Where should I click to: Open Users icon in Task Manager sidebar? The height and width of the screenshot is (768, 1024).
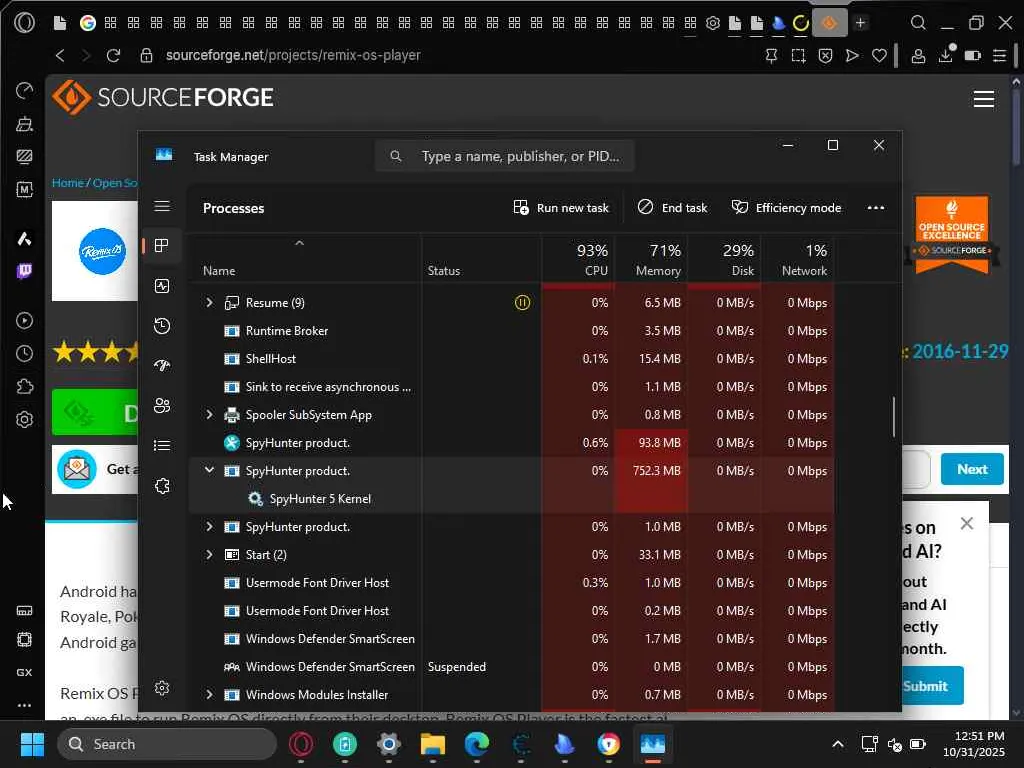point(162,406)
